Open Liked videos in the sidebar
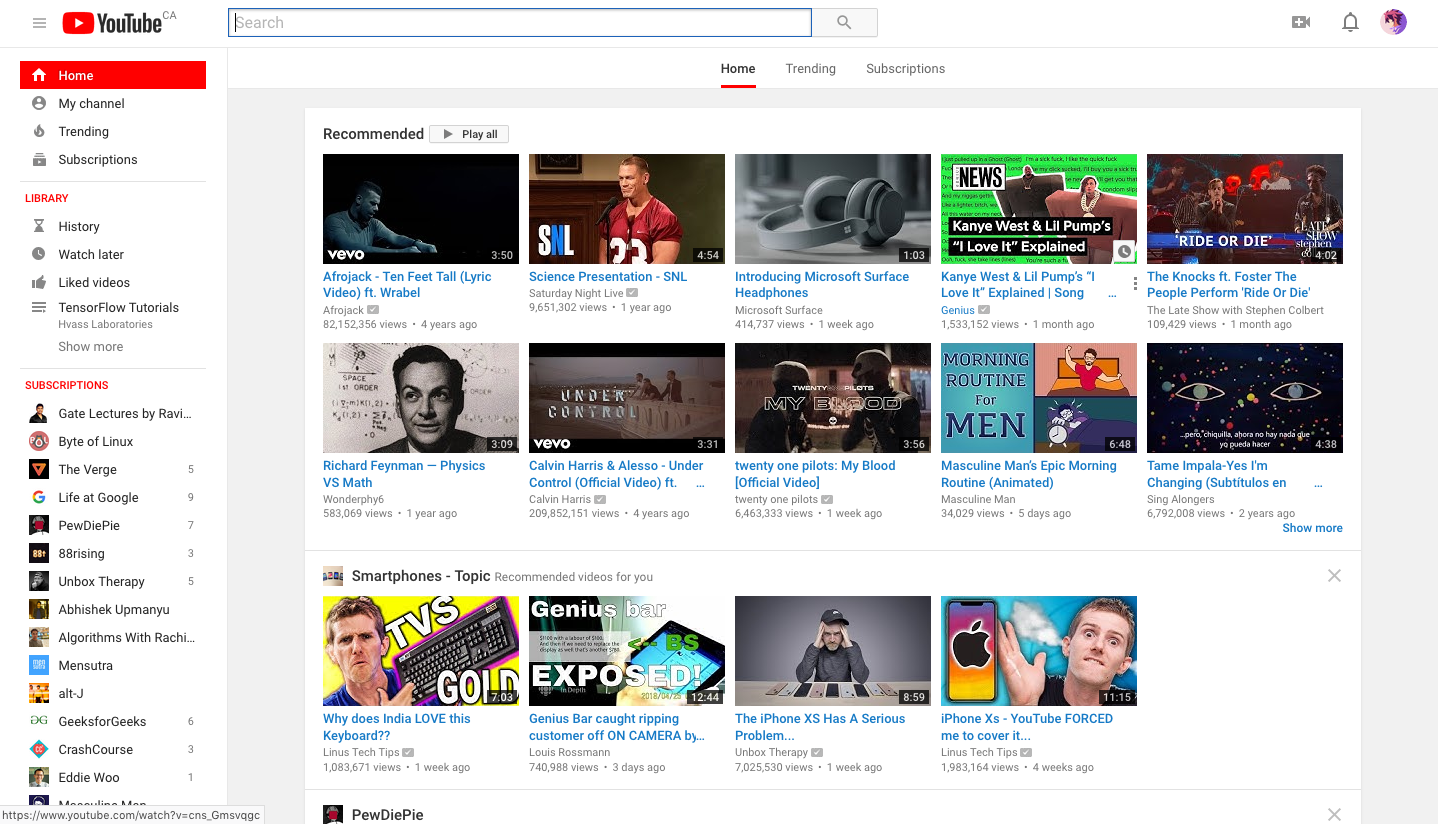 pyautogui.click(x=94, y=283)
